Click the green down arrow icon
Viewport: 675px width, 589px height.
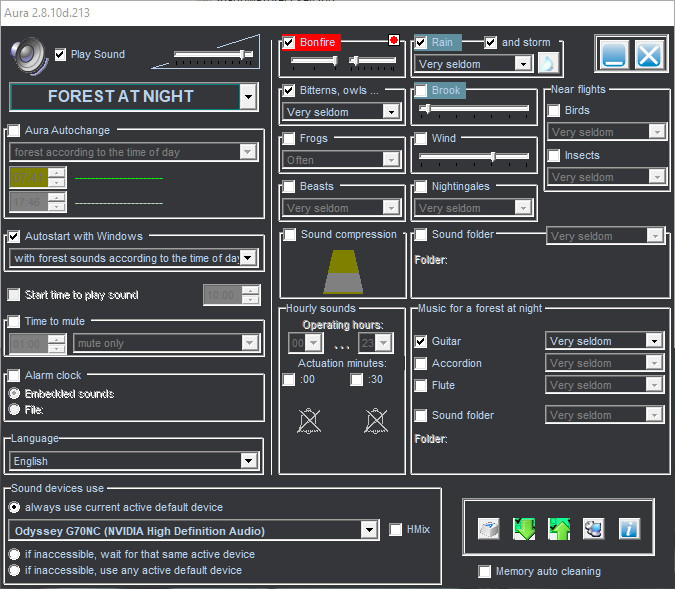(x=524, y=529)
